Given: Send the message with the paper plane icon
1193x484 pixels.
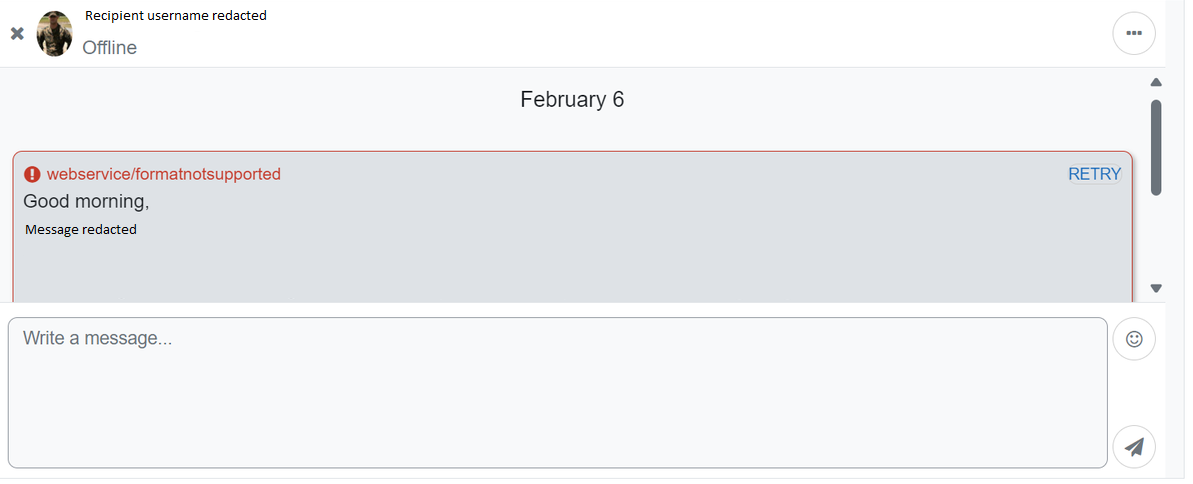Looking at the screenshot, I should point(1134,447).
